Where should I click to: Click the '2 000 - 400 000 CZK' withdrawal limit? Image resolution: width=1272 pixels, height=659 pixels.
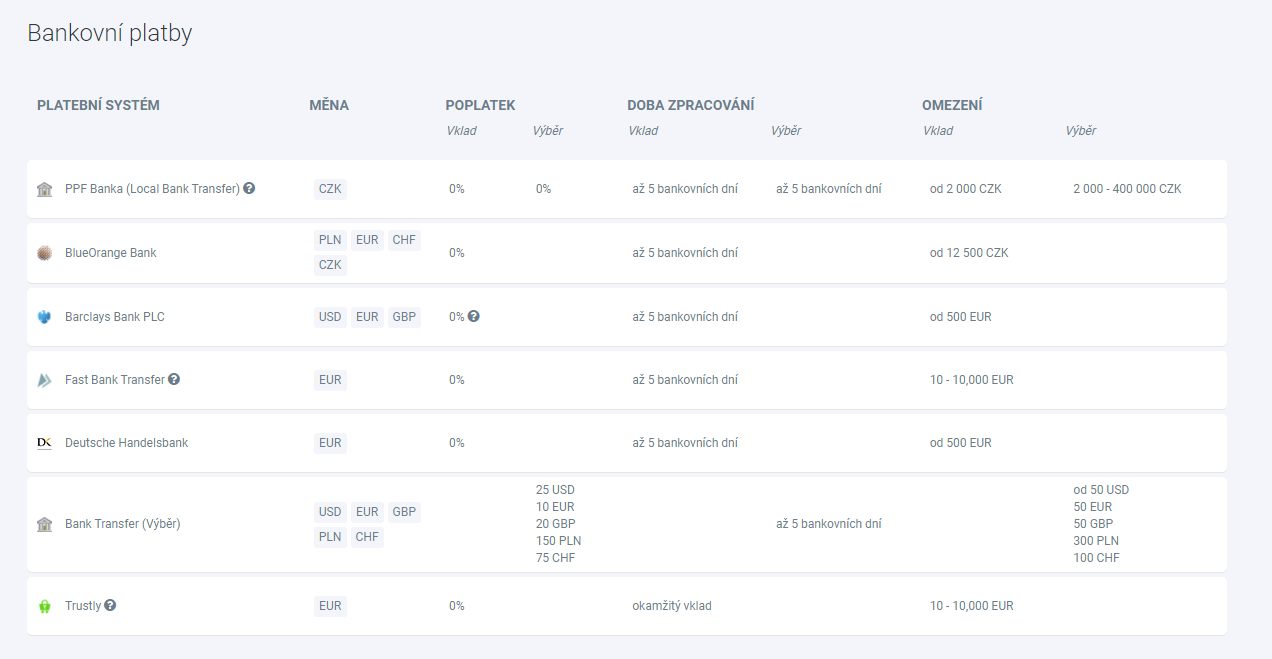point(1127,189)
